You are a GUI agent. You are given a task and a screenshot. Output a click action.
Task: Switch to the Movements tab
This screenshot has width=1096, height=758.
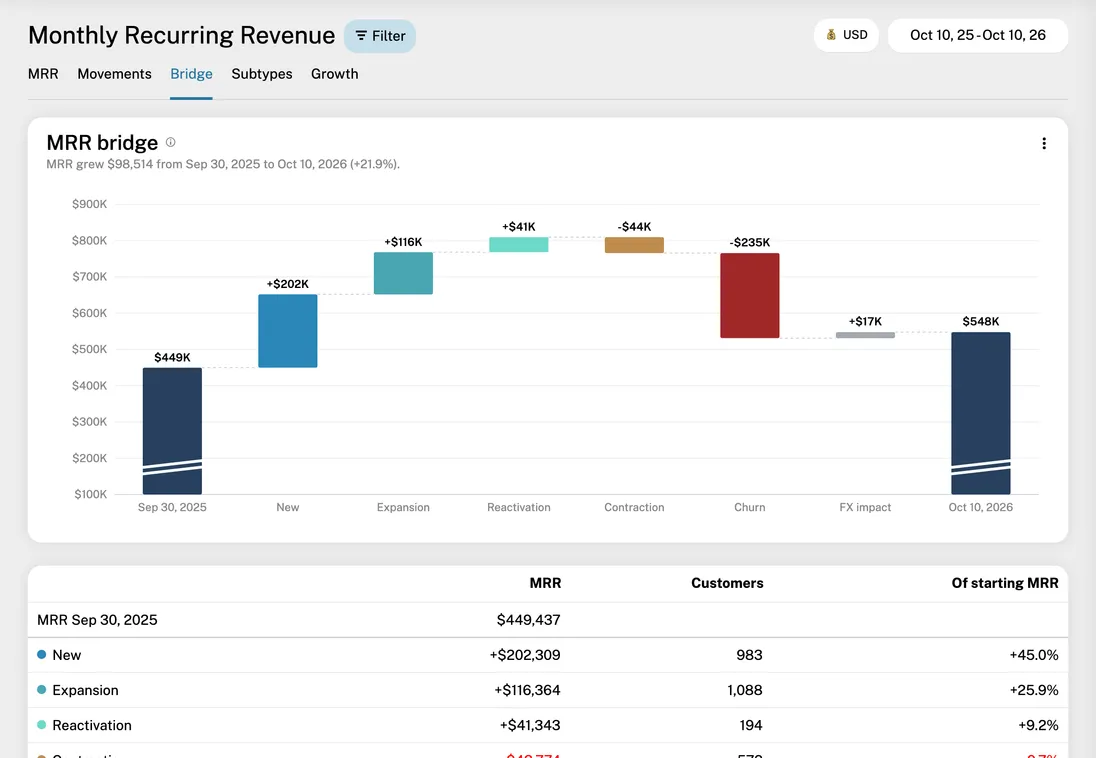tap(115, 74)
